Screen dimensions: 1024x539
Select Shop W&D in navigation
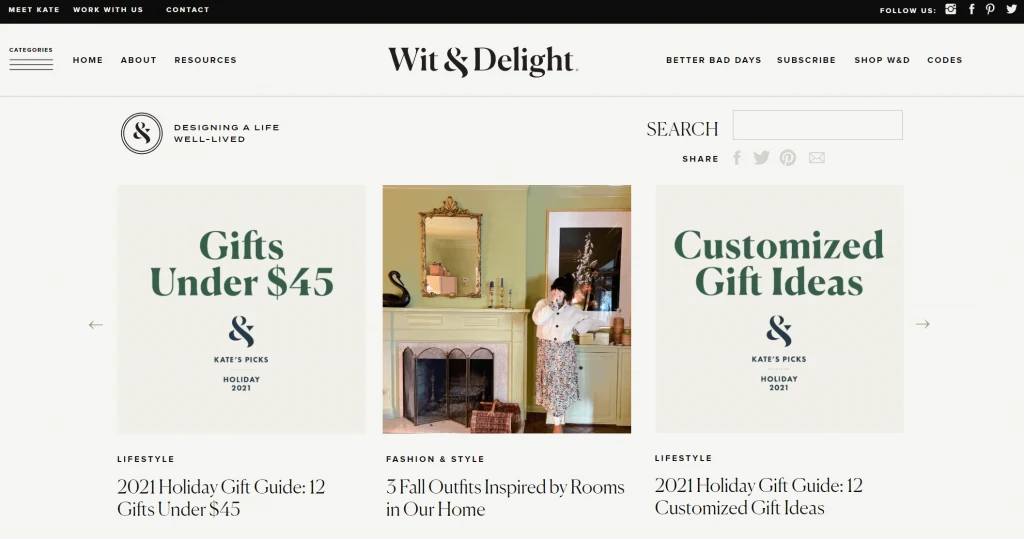pos(882,60)
